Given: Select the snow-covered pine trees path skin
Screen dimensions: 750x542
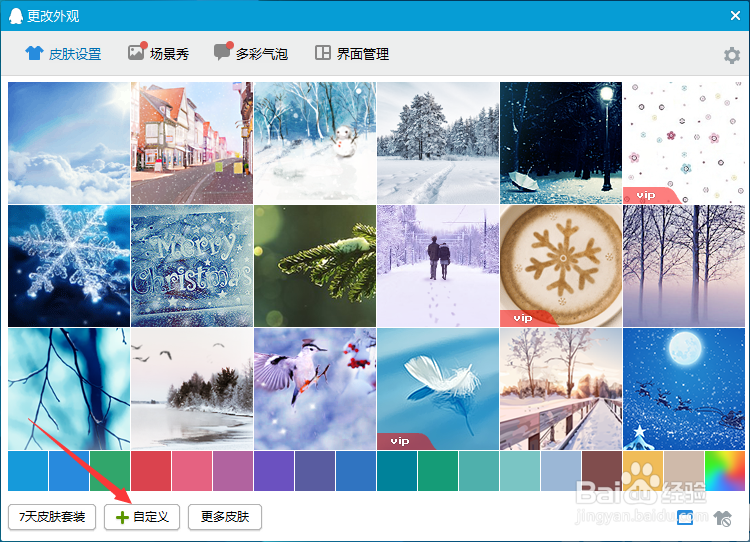Looking at the screenshot, I should [438, 143].
